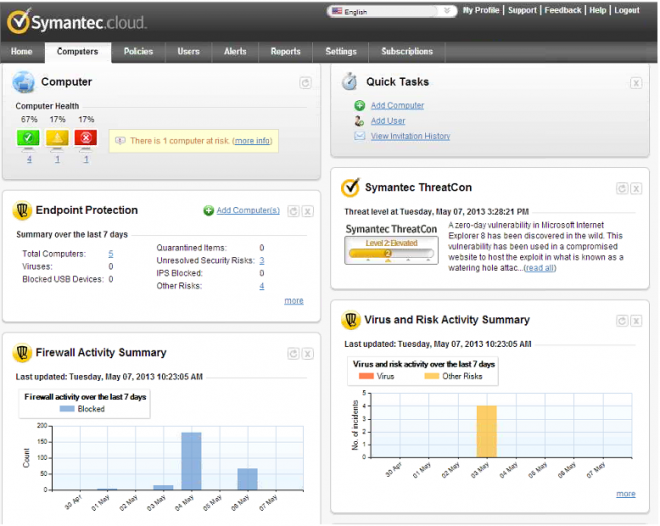This screenshot has height=526, width=660.
Task: Refresh the Virus and Risk Activity Summary panel
Action: click(622, 321)
